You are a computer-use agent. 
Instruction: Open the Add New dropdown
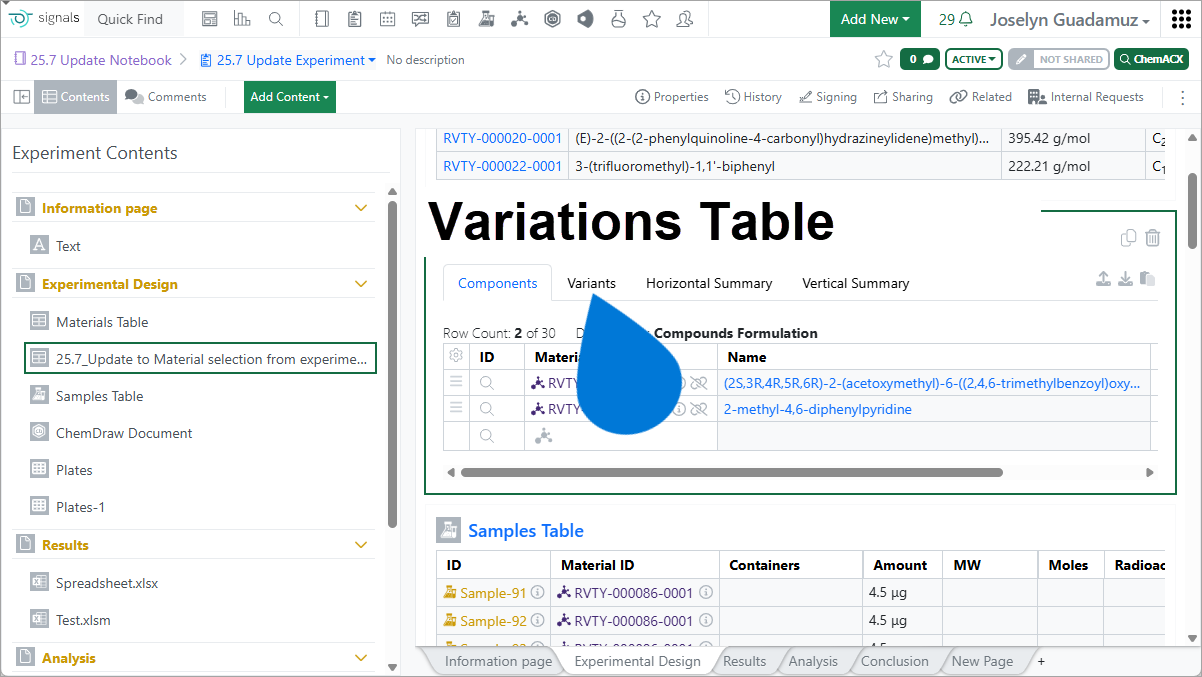[x=875, y=19]
